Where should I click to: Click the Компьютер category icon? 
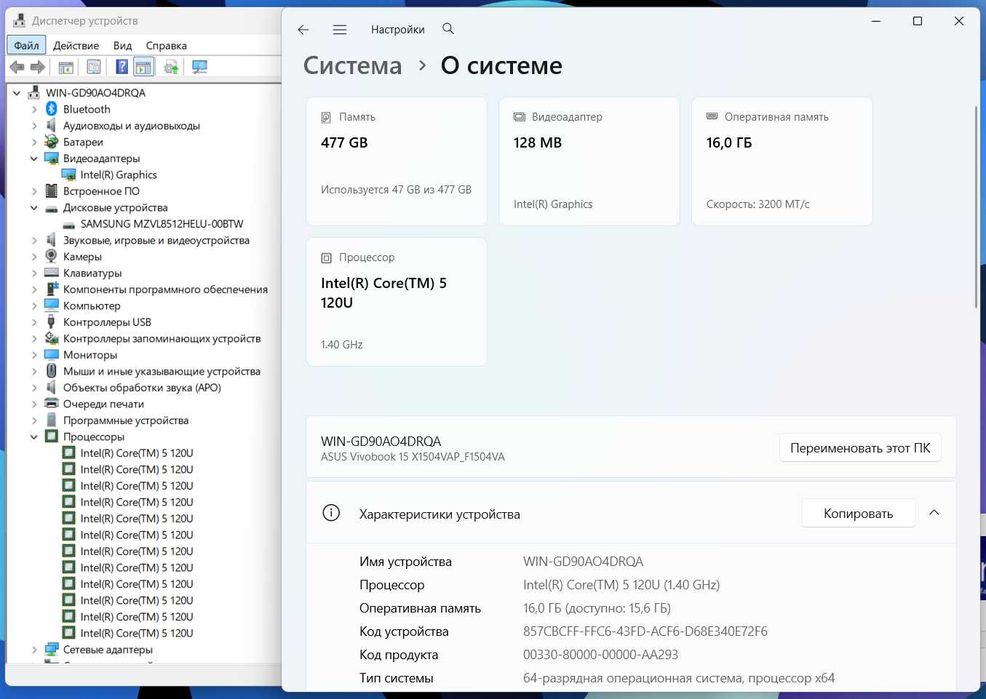pyautogui.click(x=52, y=305)
